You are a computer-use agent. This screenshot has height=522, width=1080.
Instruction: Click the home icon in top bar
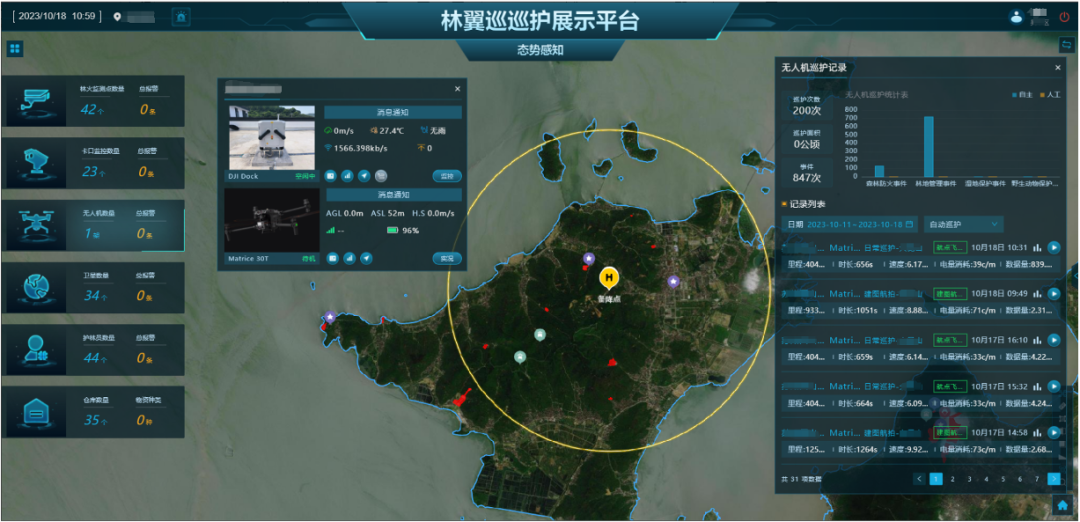(181, 17)
